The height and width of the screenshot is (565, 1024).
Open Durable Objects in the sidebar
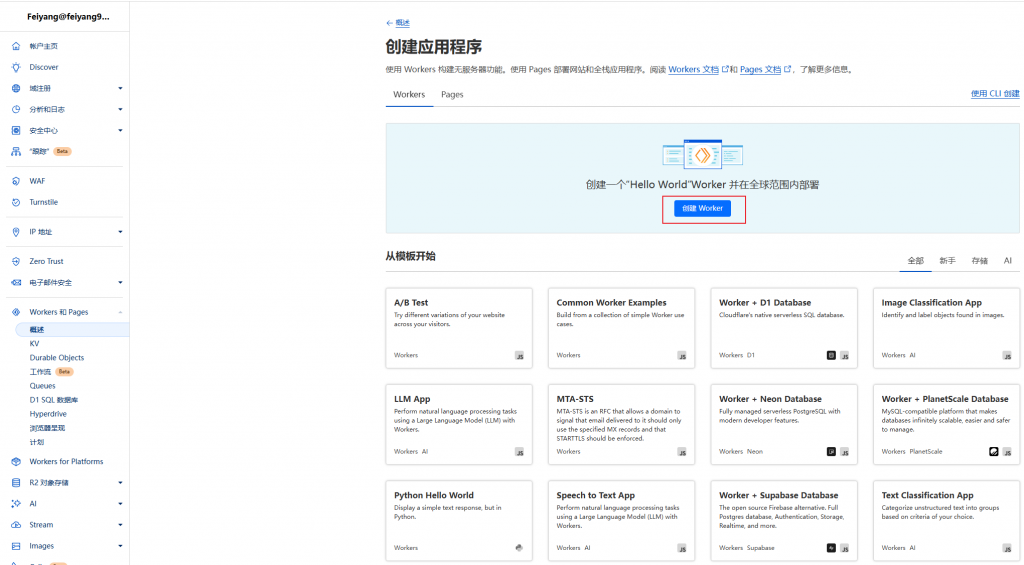pyautogui.click(x=57, y=358)
